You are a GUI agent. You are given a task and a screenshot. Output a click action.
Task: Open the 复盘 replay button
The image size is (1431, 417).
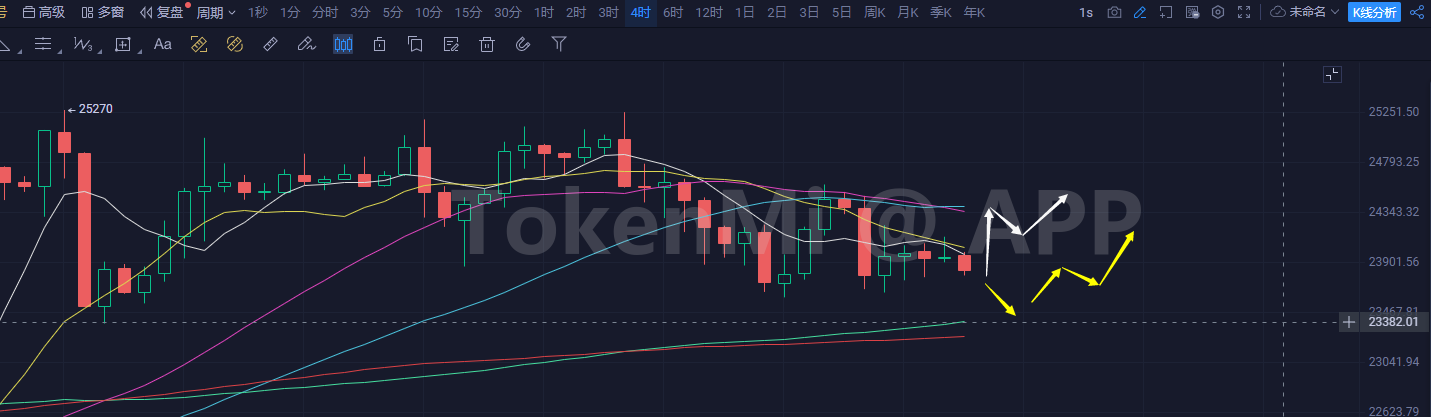tap(162, 13)
